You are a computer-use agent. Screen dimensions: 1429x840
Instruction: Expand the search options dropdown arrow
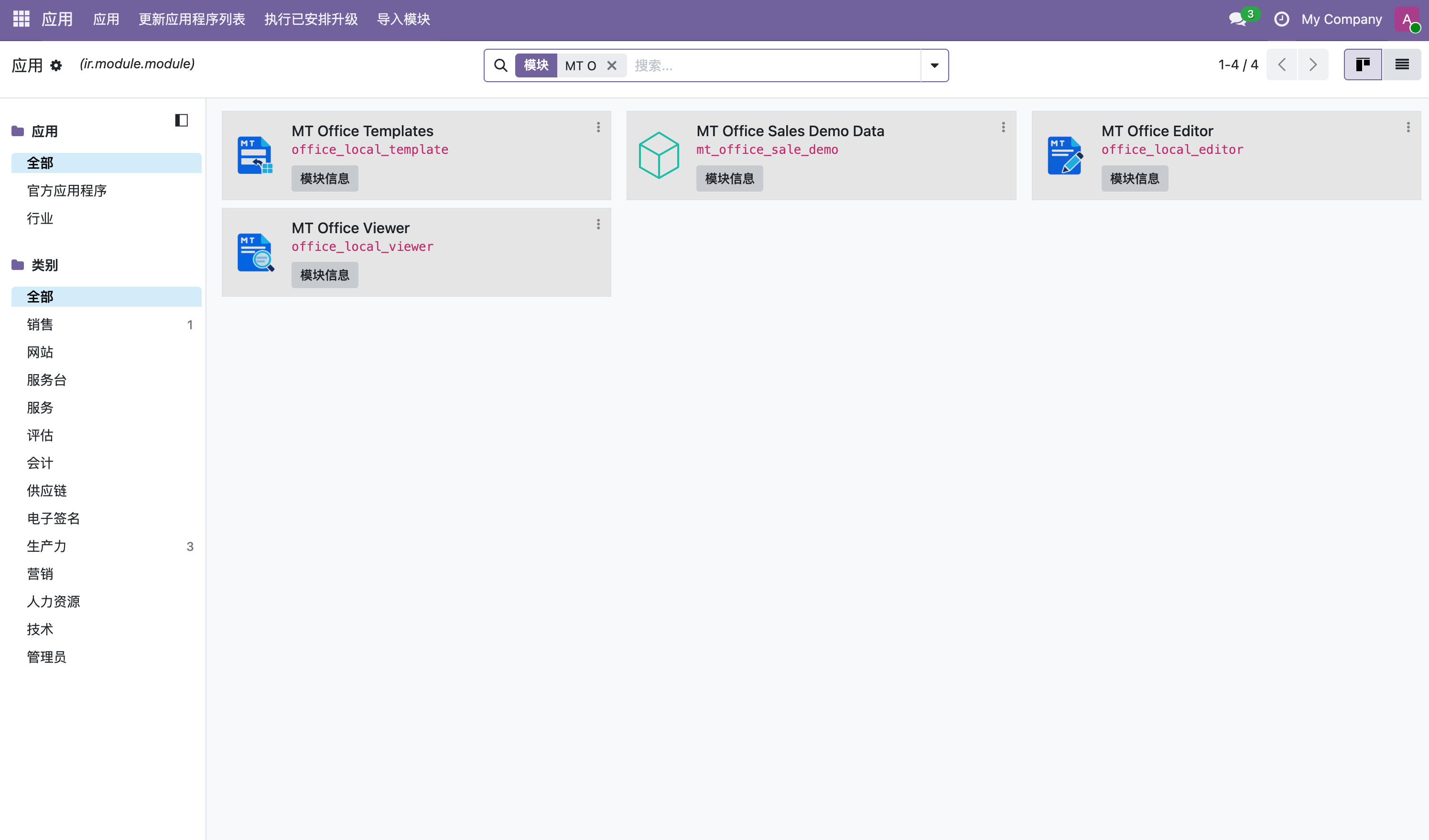pos(934,65)
